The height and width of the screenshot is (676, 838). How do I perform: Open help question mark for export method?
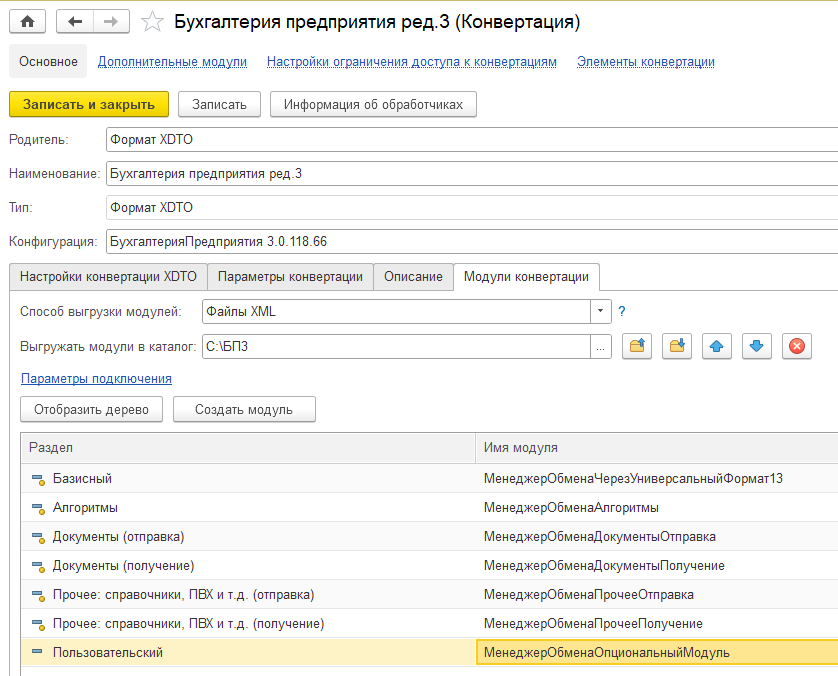coord(621,311)
